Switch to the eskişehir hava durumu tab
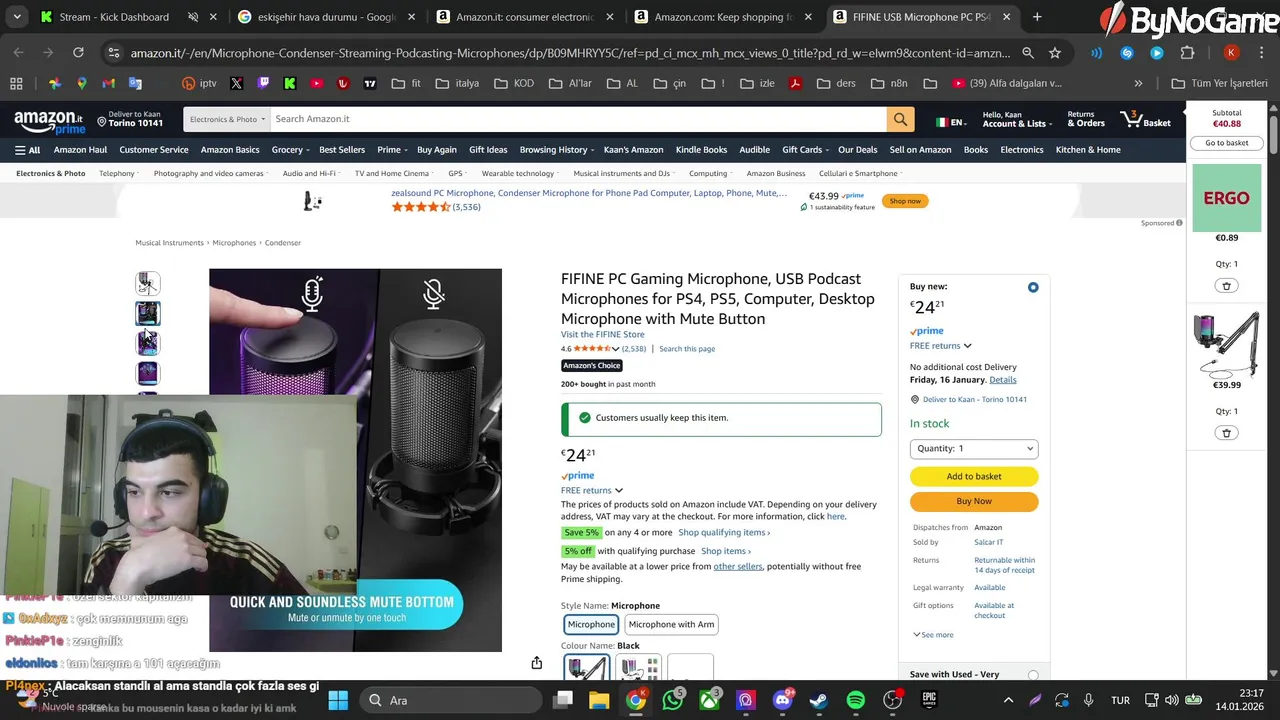Image resolution: width=1280 pixels, height=720 pixels. (326, 17)
